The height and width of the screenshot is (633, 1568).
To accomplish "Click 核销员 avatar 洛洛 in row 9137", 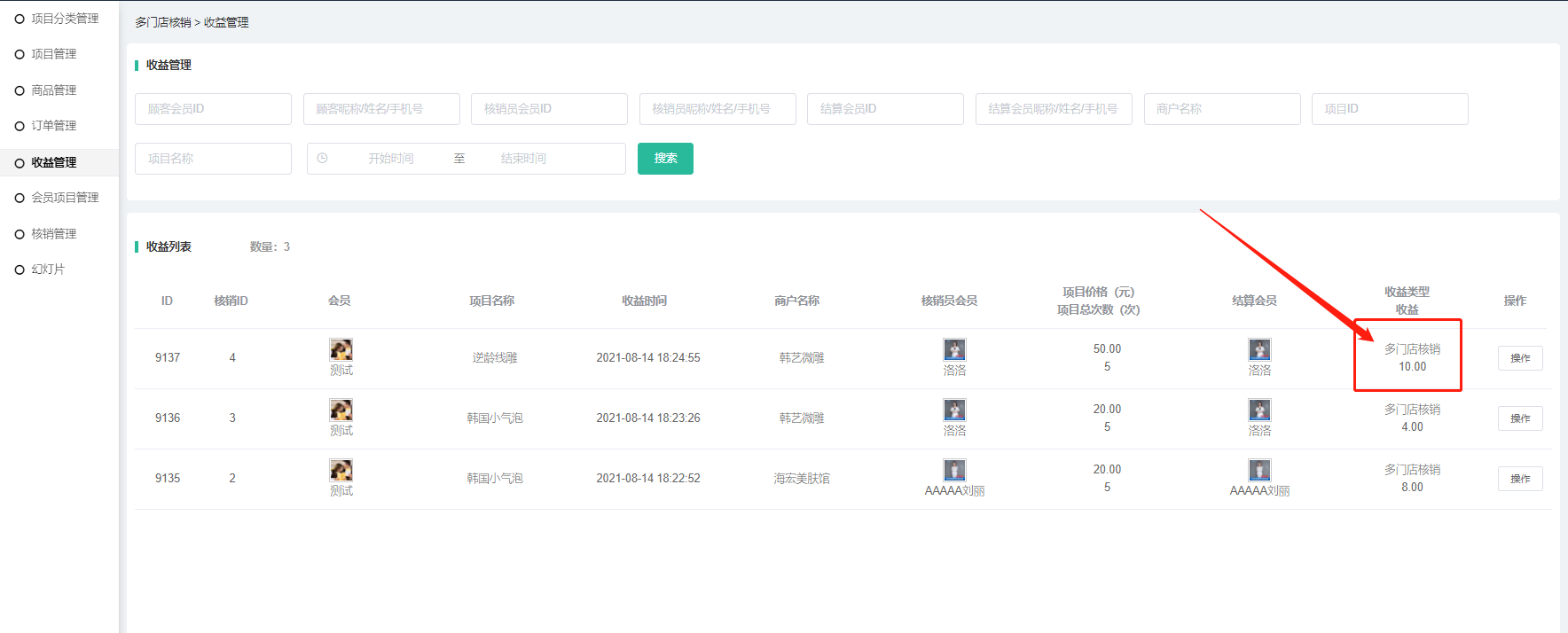I will [954, 349].
